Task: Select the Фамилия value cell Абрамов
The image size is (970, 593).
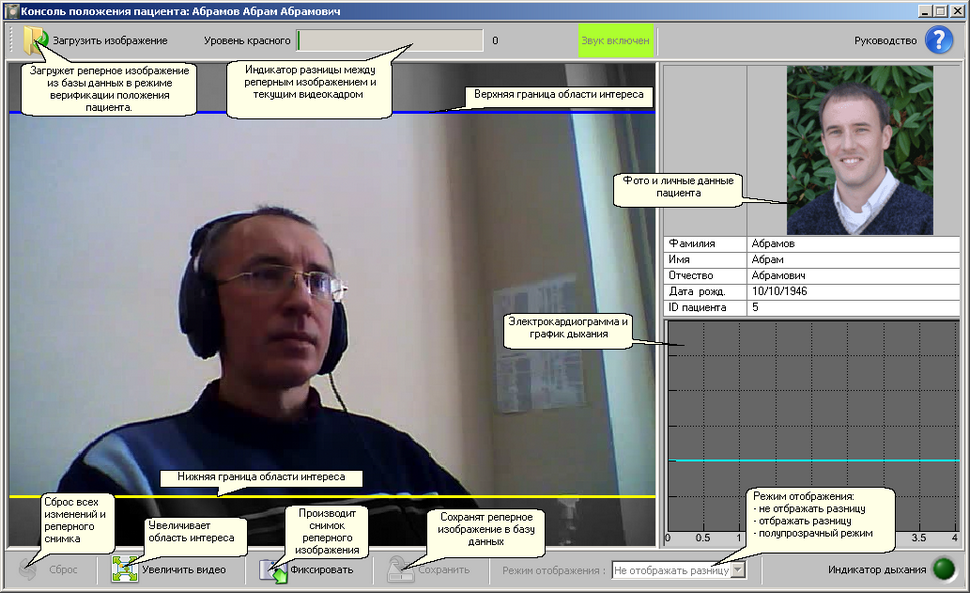Action: [x=853, y=243]
